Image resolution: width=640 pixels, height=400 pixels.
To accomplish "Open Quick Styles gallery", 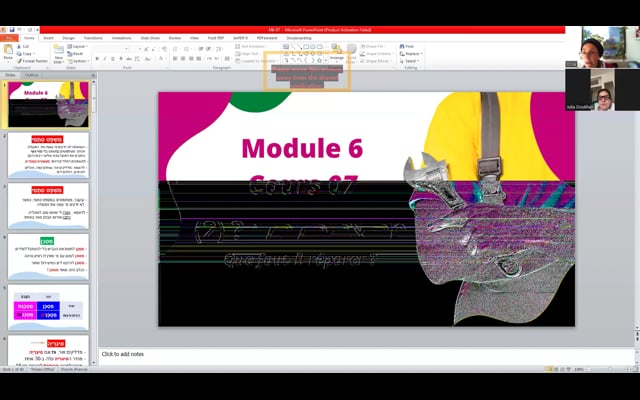I will click(x=351, y=53).
